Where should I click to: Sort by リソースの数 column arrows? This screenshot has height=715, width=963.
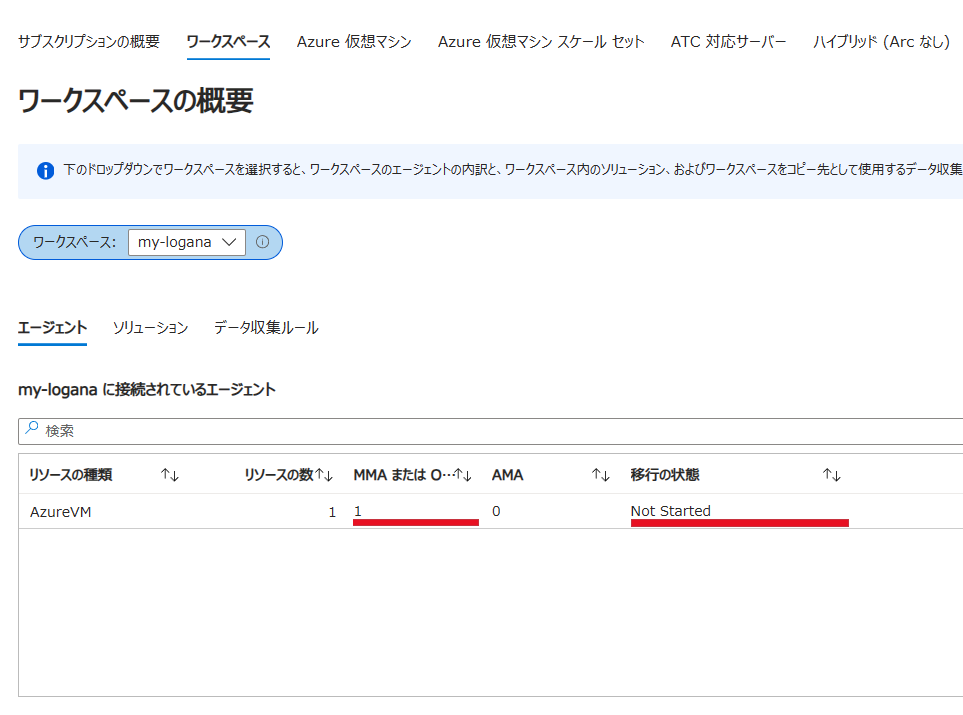coord(325,475)
